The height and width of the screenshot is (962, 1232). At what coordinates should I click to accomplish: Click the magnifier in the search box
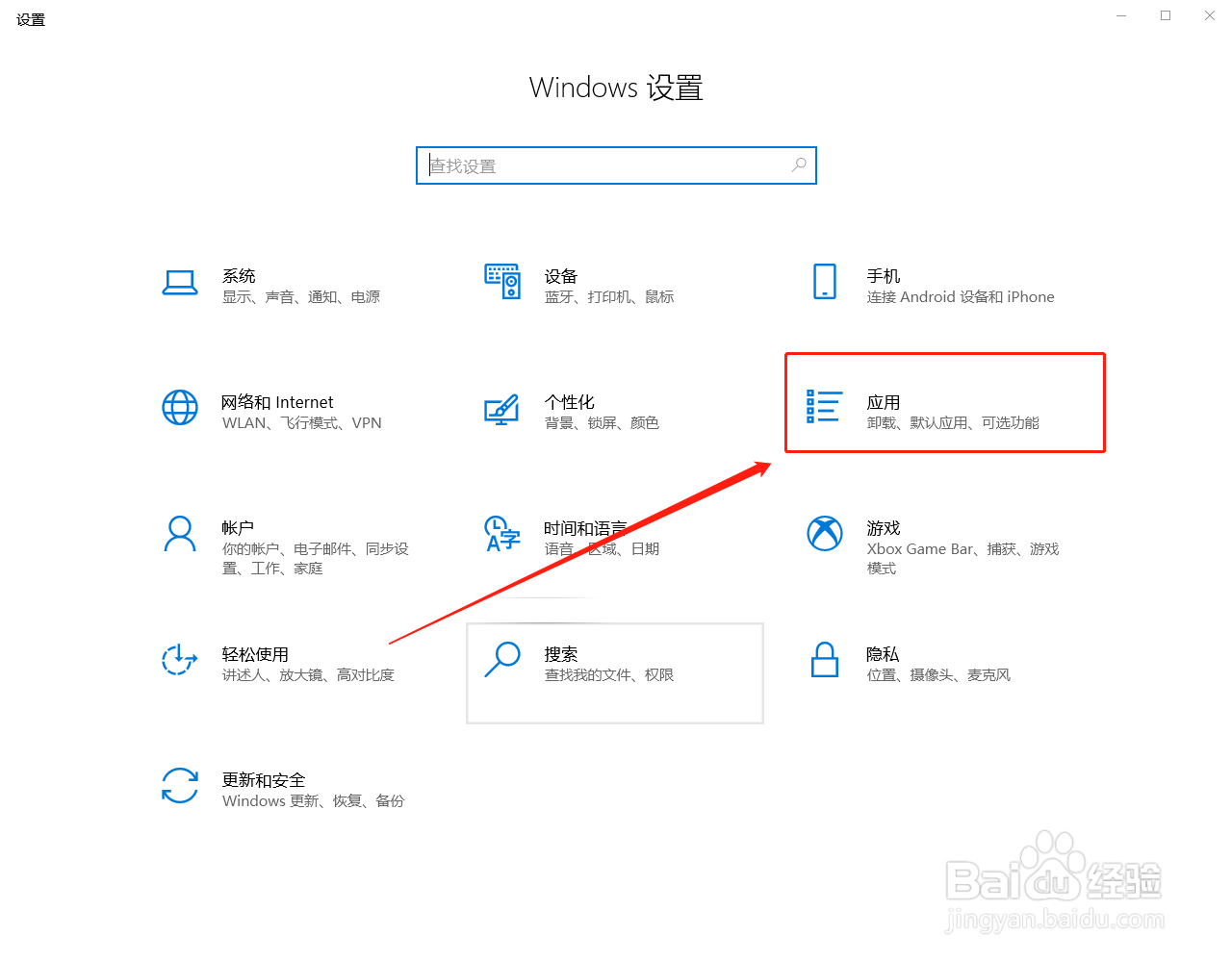pos(799,165)
